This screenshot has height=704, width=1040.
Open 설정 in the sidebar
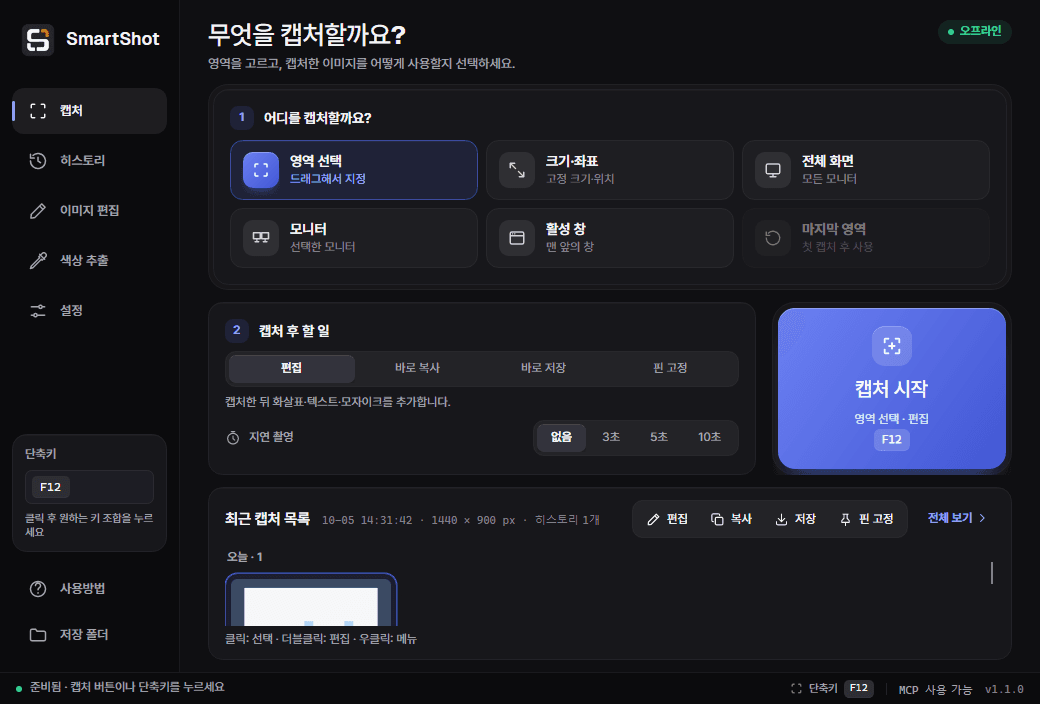[x=90, y=311]
